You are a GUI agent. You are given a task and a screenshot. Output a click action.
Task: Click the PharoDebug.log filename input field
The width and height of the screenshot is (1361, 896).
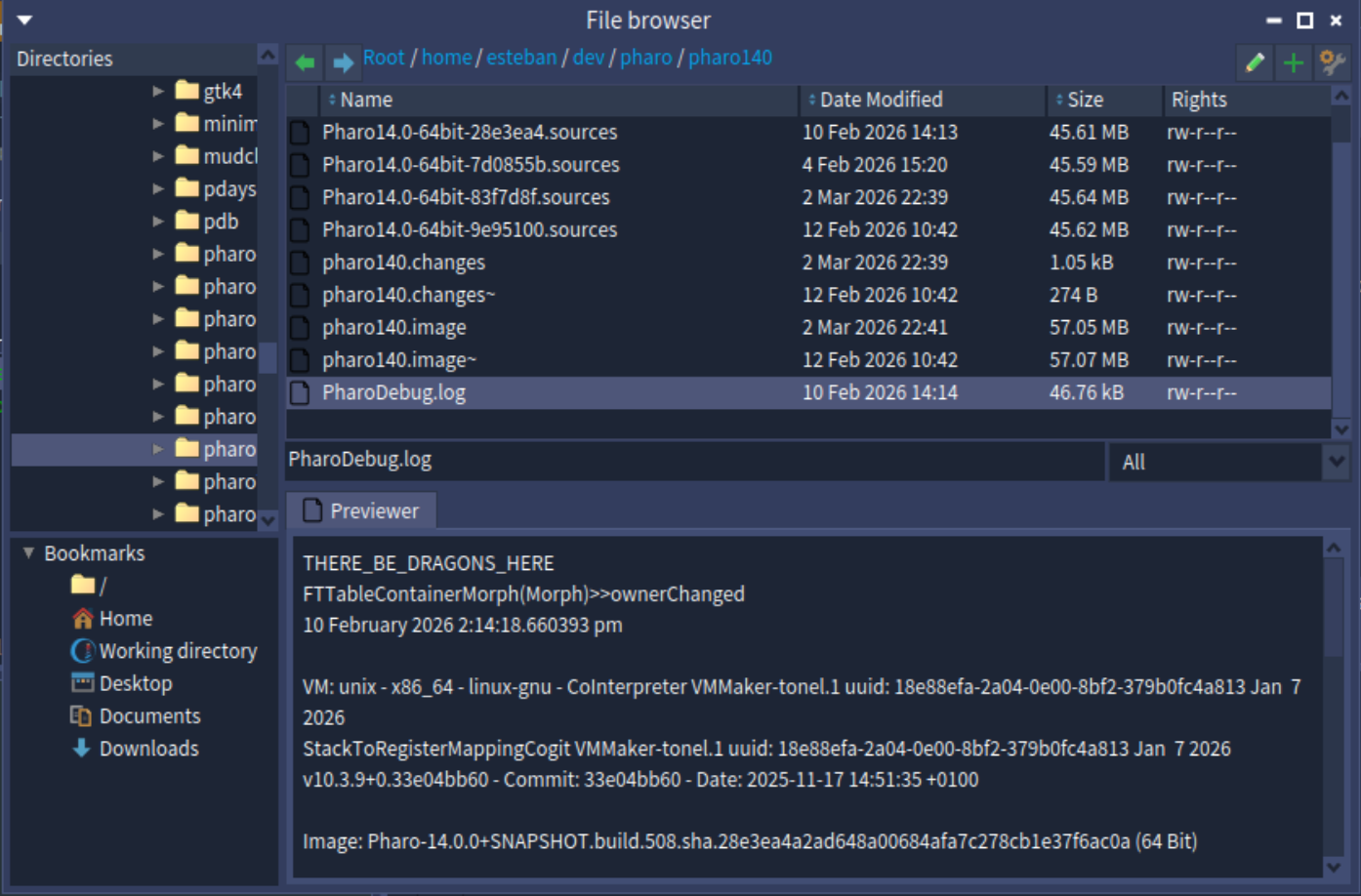click(x=693, y=460)
